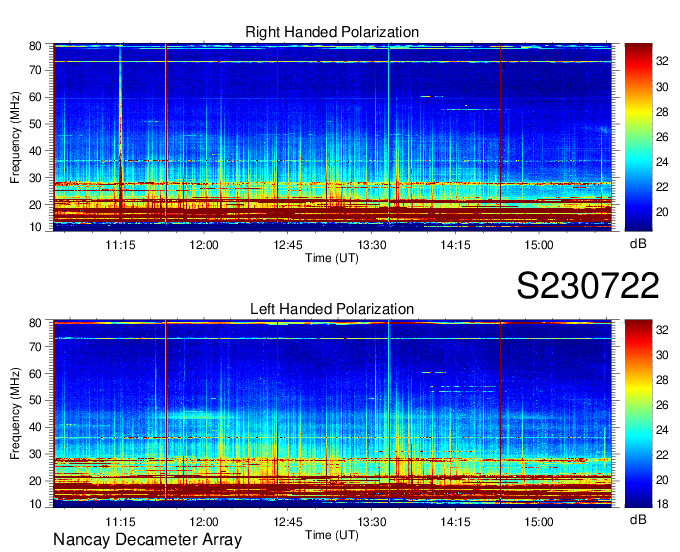The height and width of the screenshot is (552, 680).
Task: Click the "Right Handed Polarization" plot title
Action: click(x=332, y=32)
